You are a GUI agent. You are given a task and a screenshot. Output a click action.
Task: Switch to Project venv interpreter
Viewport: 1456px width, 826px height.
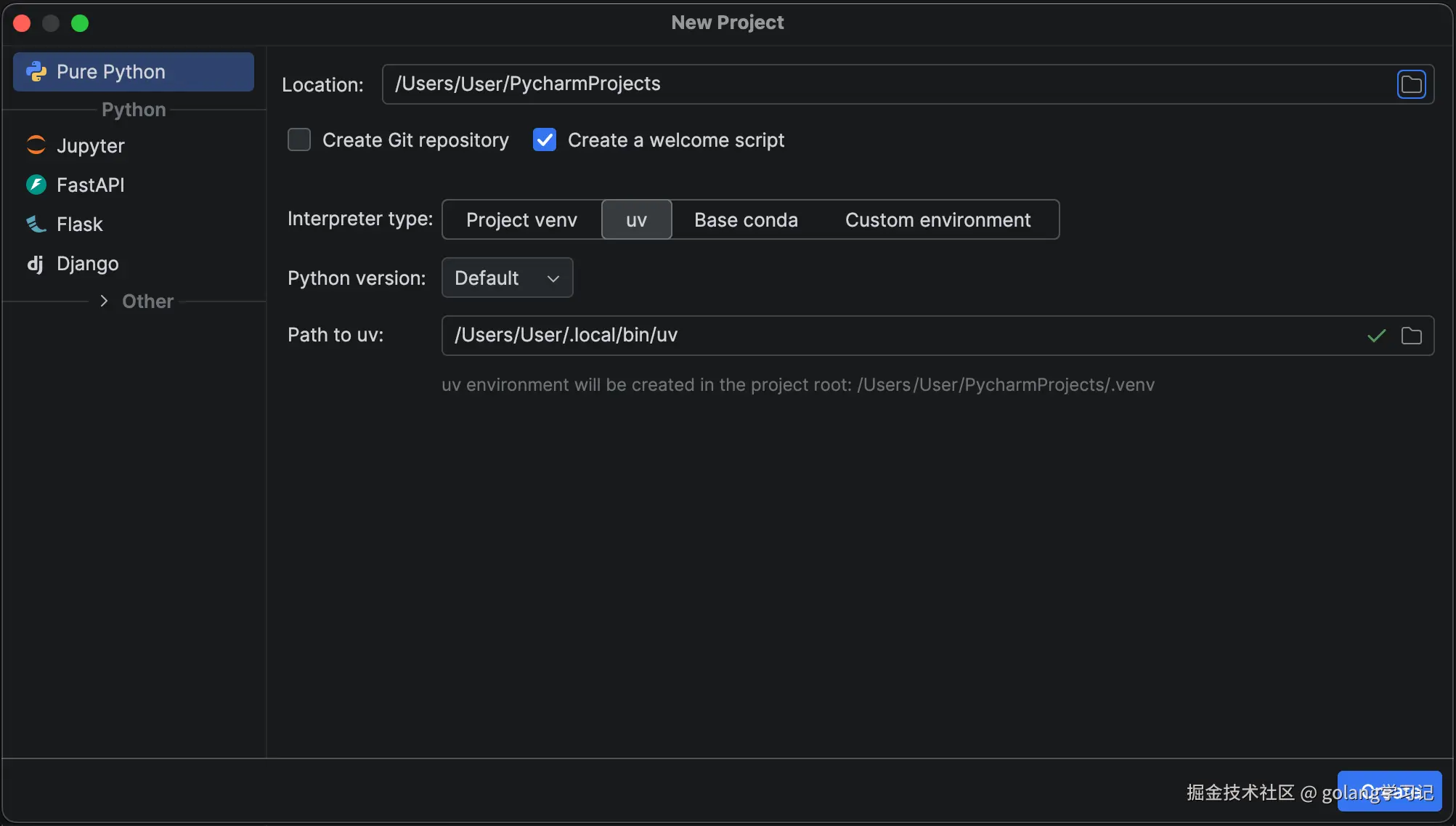tap(521, 219)
